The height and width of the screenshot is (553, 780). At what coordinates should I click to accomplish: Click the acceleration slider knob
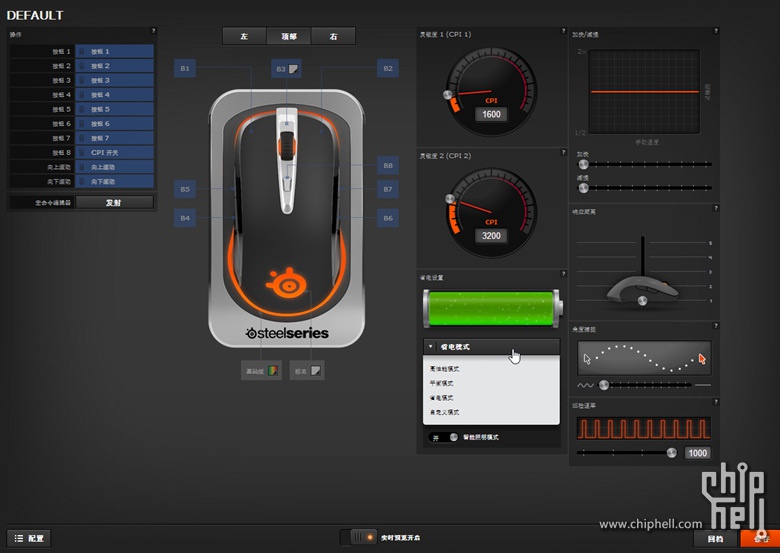coord(583,164)
